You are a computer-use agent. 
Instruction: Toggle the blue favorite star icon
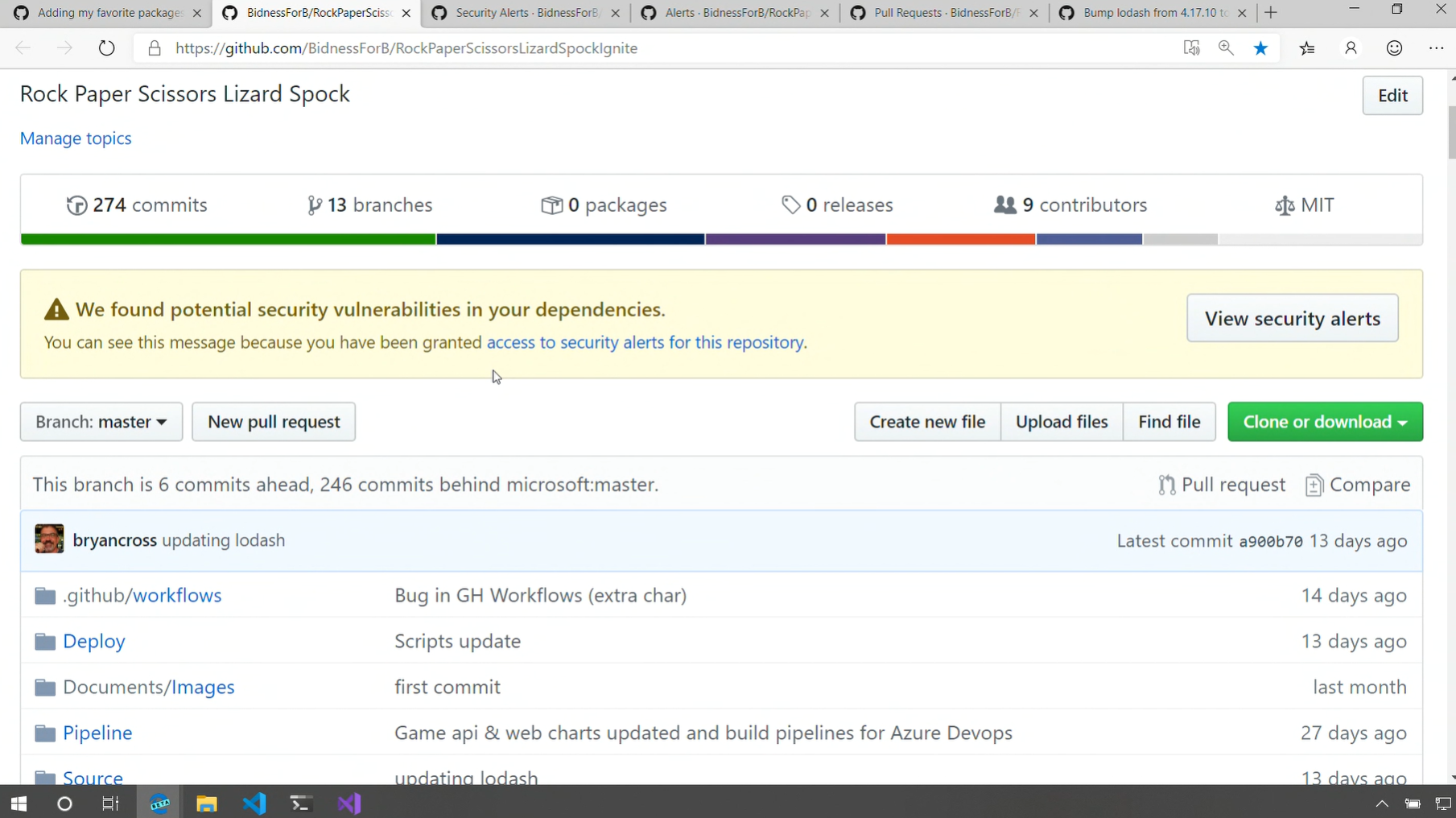pyautogui.click(x=1260, y=48)
